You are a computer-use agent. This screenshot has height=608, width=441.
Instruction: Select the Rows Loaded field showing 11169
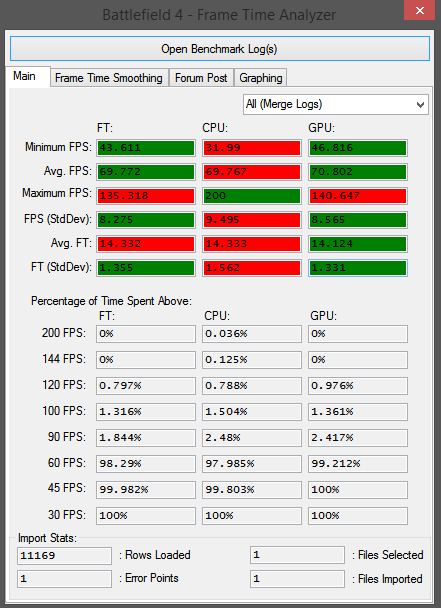tap(64, 556)
